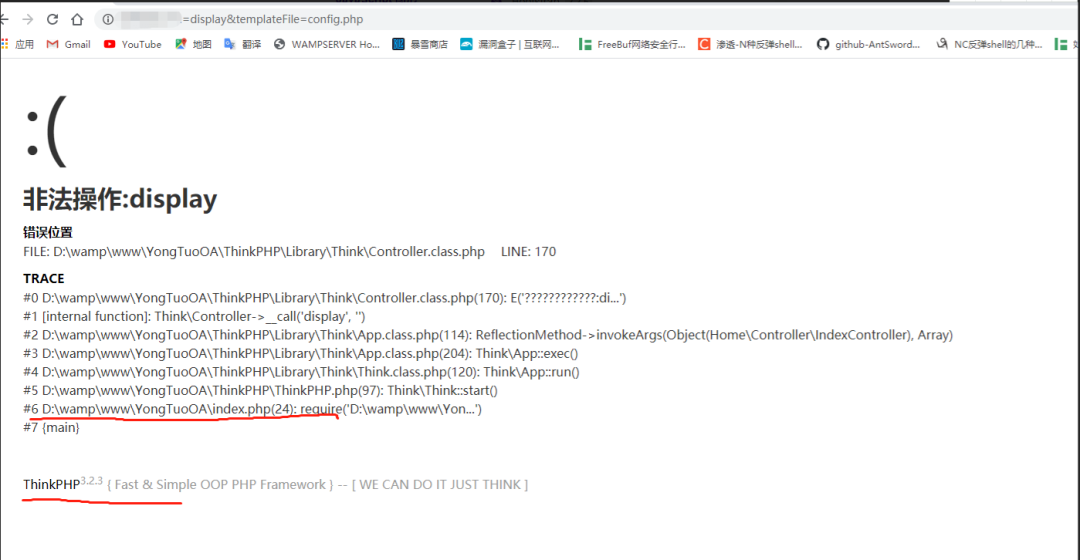Open the 暴雪商店 bookmark

pyautogui.click(x=419, y=44)
